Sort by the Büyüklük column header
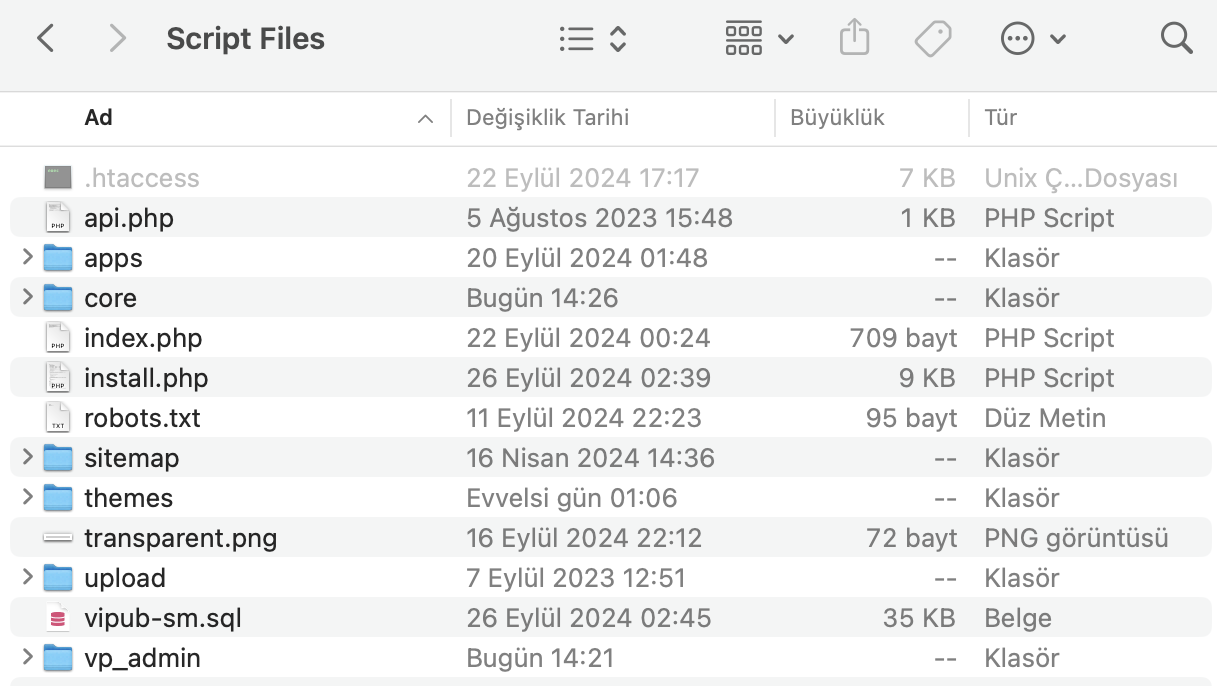Screen dimensions: 1217x686 [x=837, y=118]
